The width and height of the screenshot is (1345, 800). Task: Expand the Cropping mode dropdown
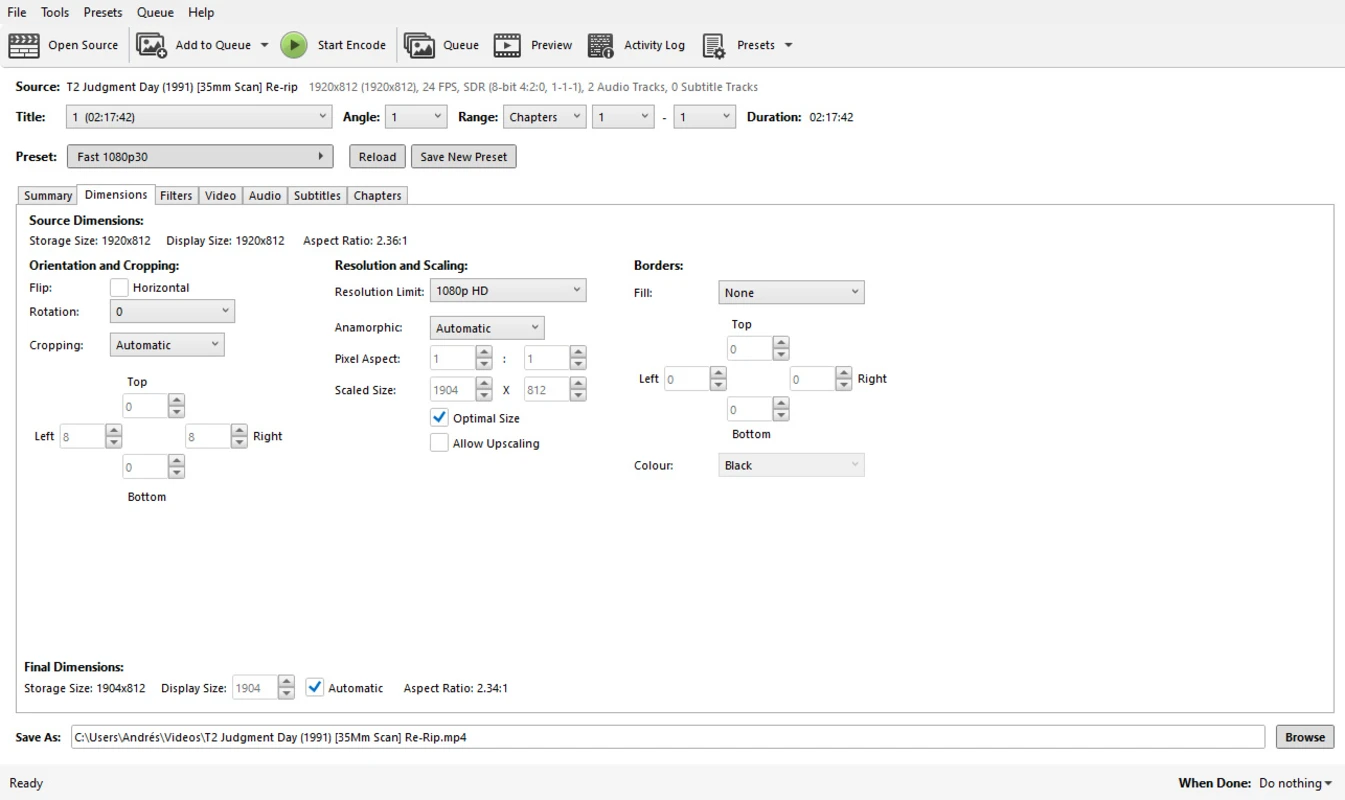167,345
